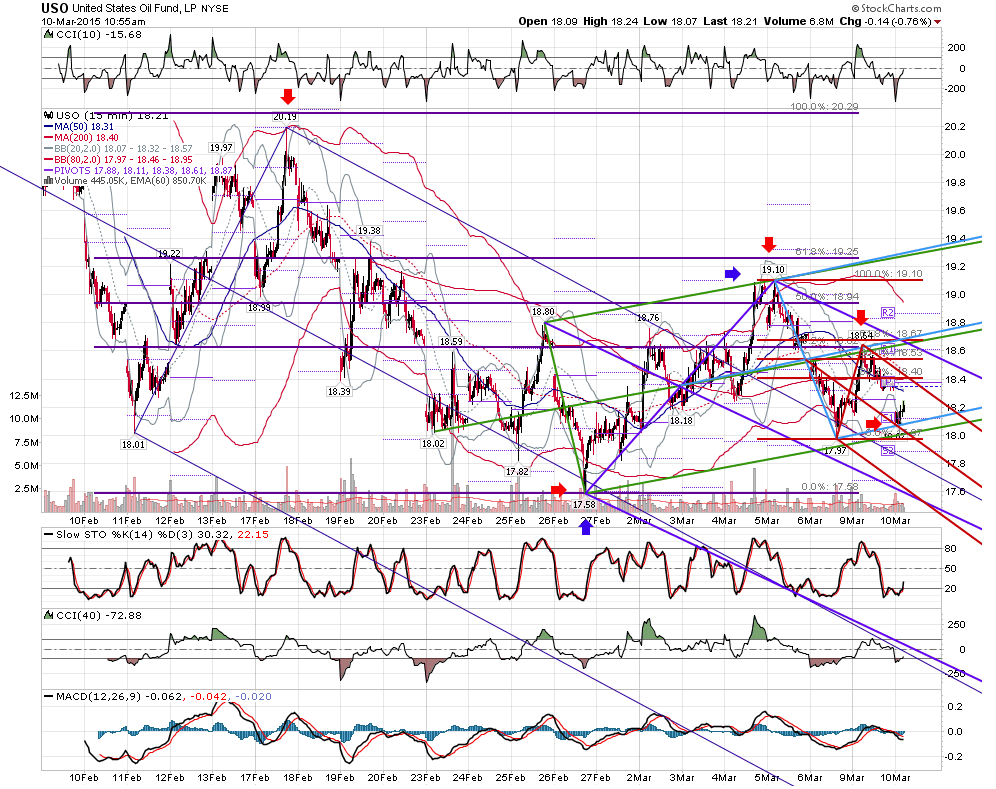Click the 18.01 low price label

coord(133,444)
